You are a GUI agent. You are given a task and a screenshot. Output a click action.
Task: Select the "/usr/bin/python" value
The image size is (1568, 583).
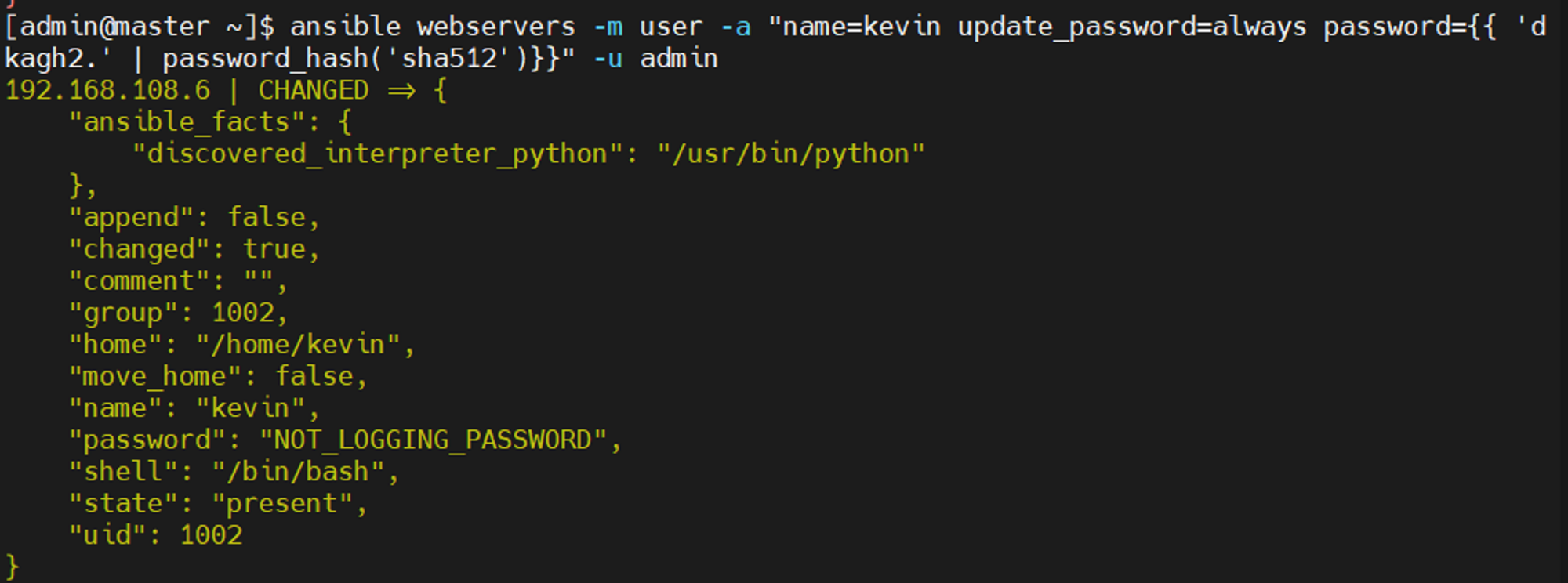791,154
